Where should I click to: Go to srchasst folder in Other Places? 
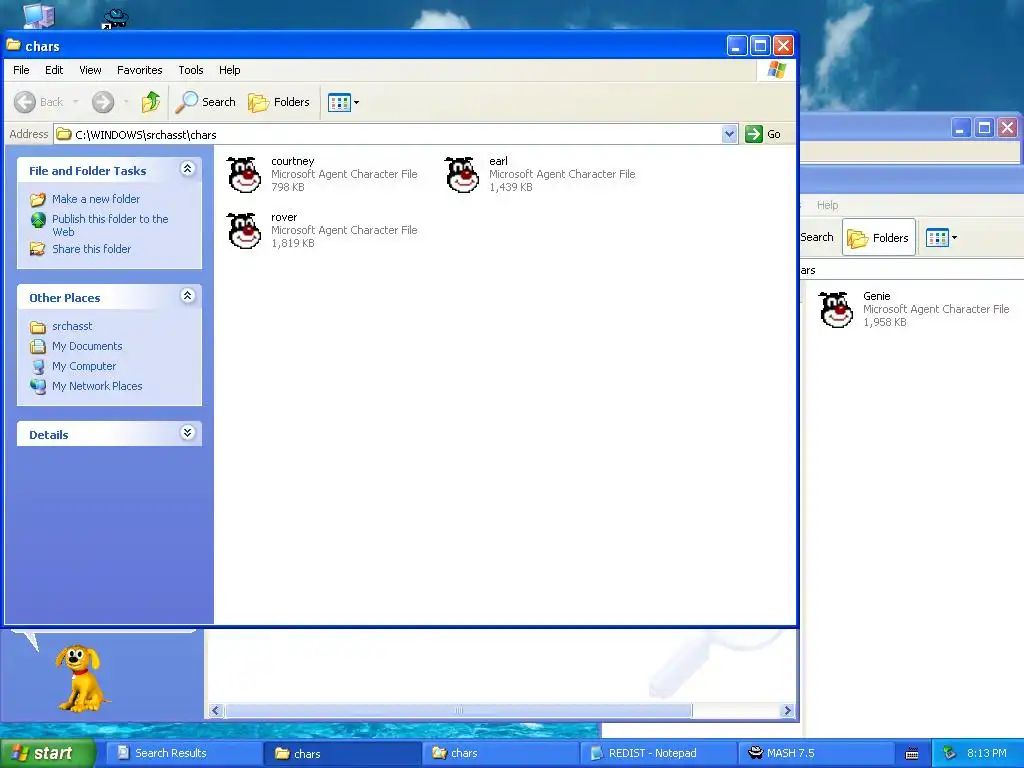[72, 326]
